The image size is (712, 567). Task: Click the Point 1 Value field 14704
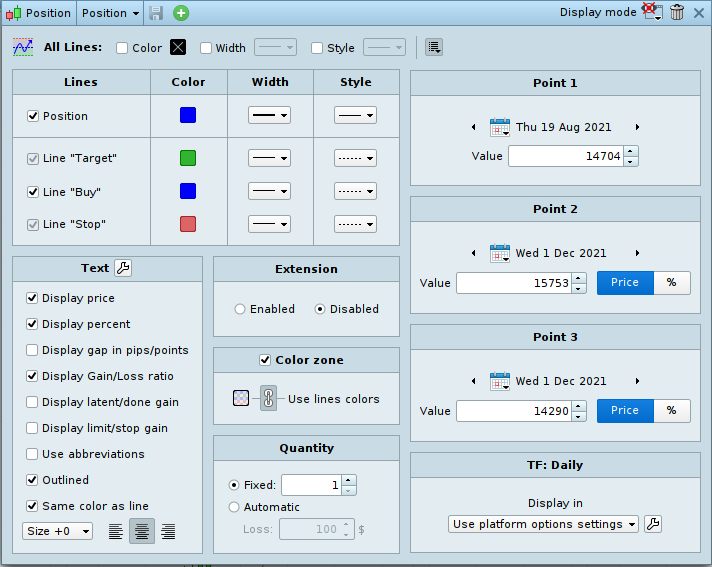point(566,156)
